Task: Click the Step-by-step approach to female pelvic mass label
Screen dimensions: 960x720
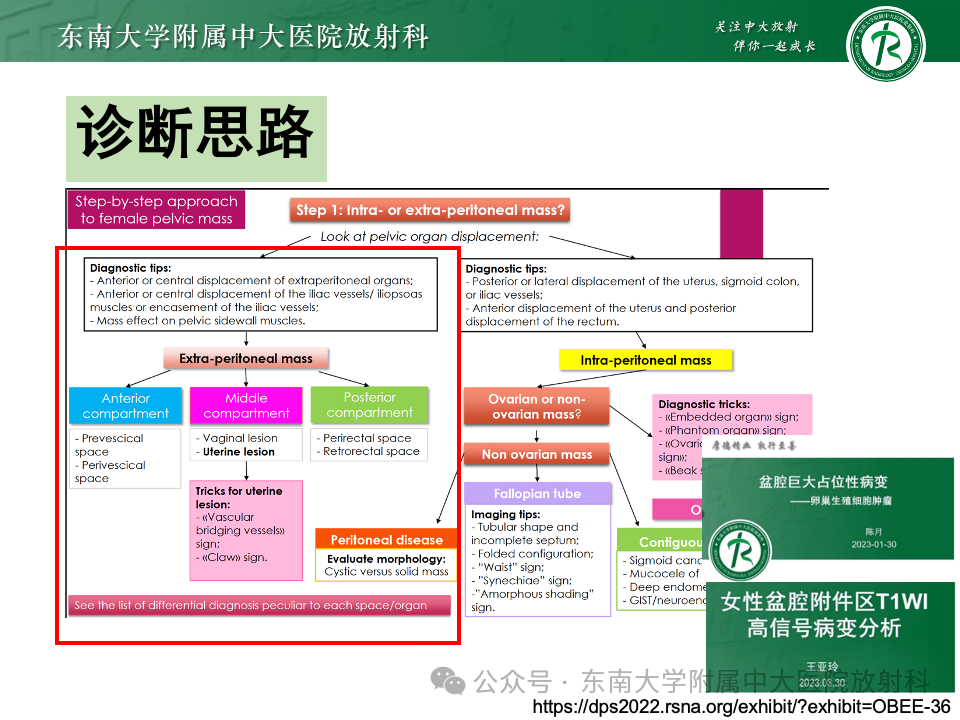Action: tap(156, 209)
